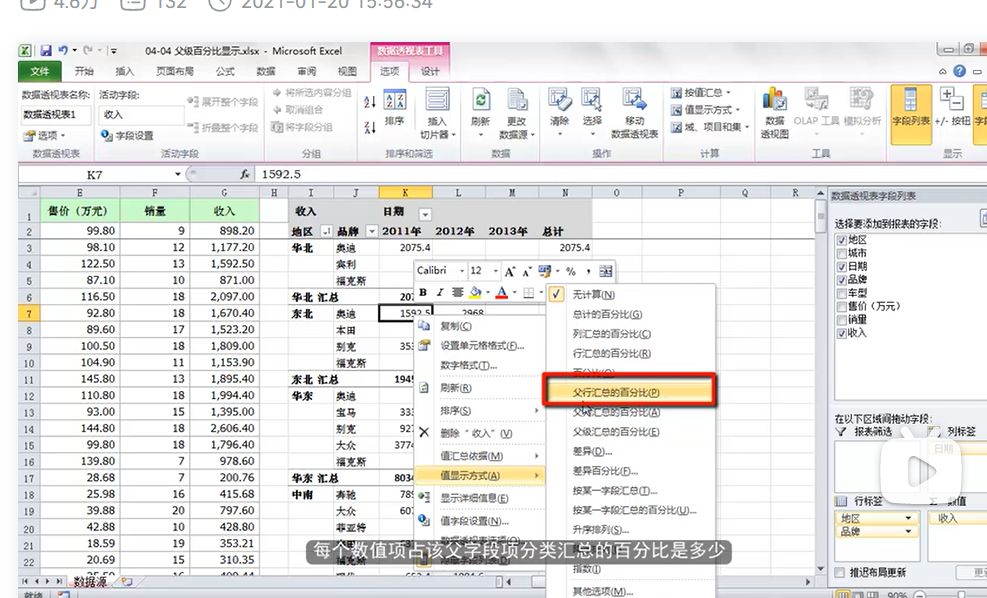987x598 pixels.
Task: Choose 设置单元格格式 in the context menu
Action: (482, 346)
